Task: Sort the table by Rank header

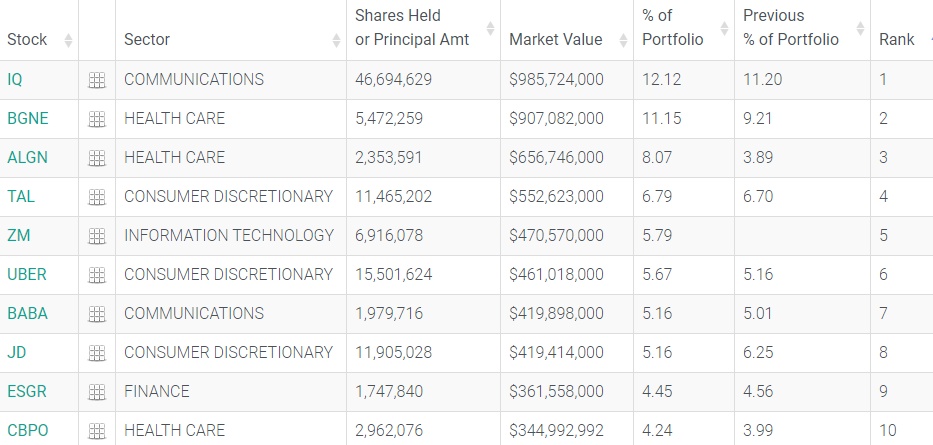Action: 897,40
